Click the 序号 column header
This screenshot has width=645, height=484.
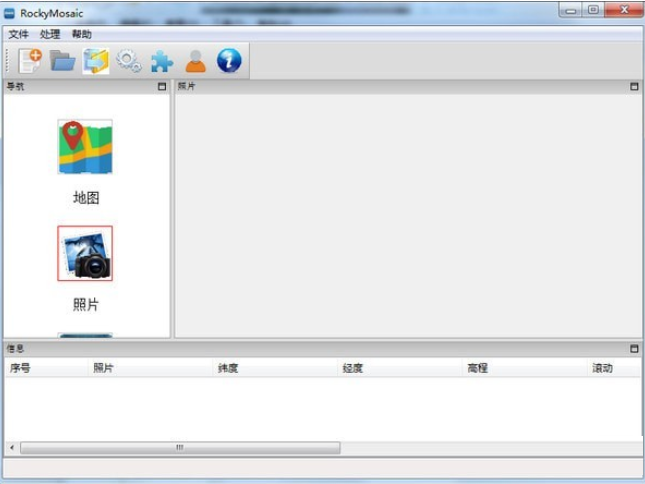pyautogui.click(x=20, y=369)
